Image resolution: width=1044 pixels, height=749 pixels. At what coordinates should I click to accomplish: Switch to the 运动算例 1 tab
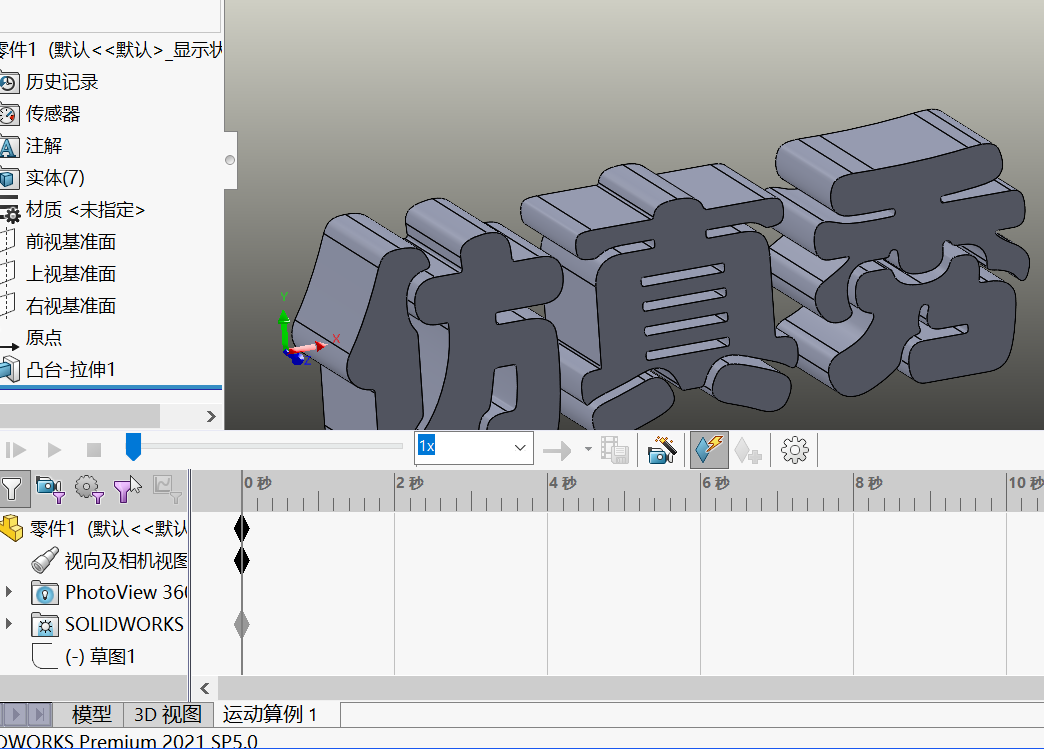pos(268,715)
